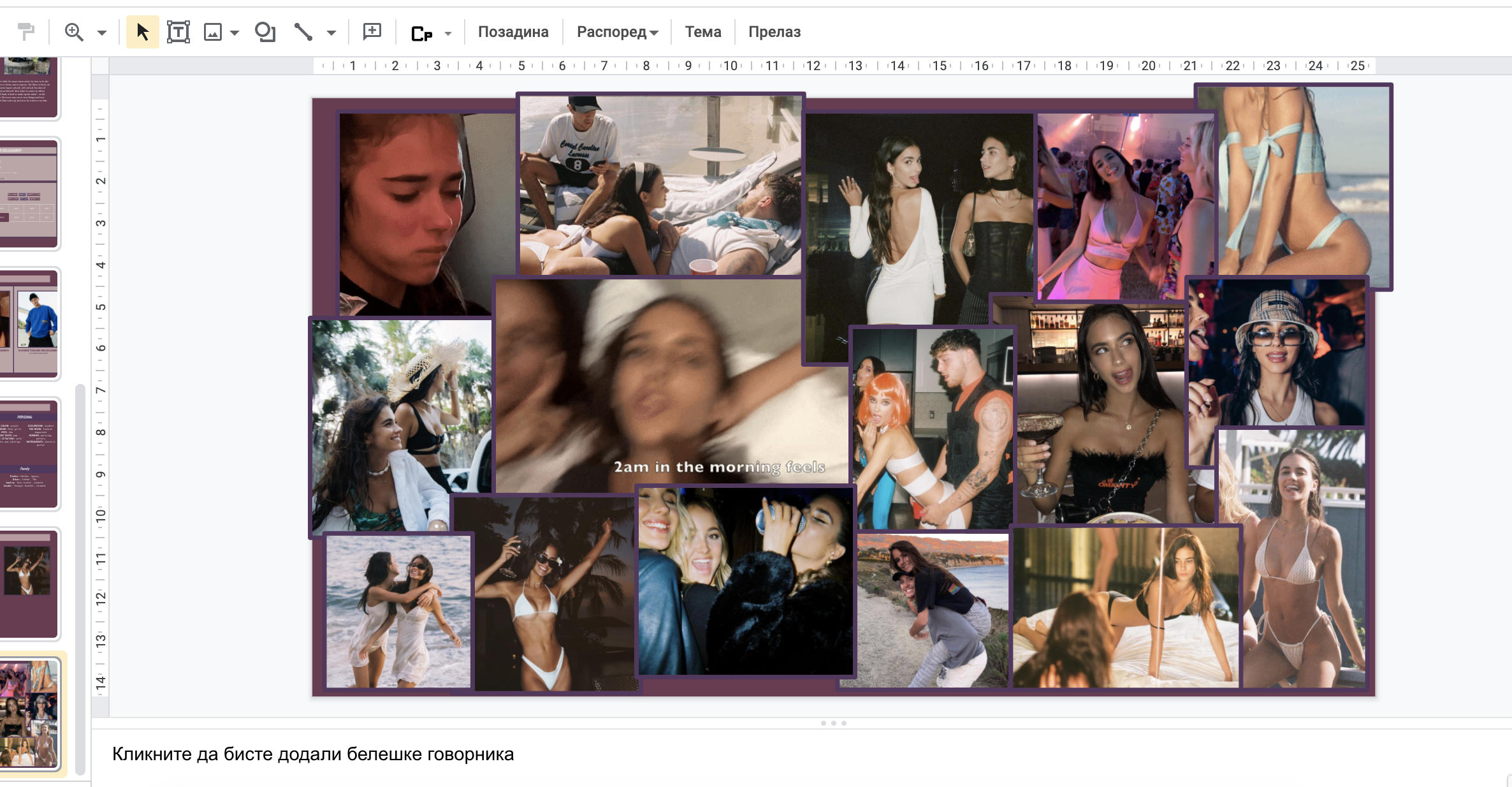Image resolution: width=1512 pixels, height=787 pixels.
Task: Select the orange wig costume photo
Action: (x=933, y=429)
